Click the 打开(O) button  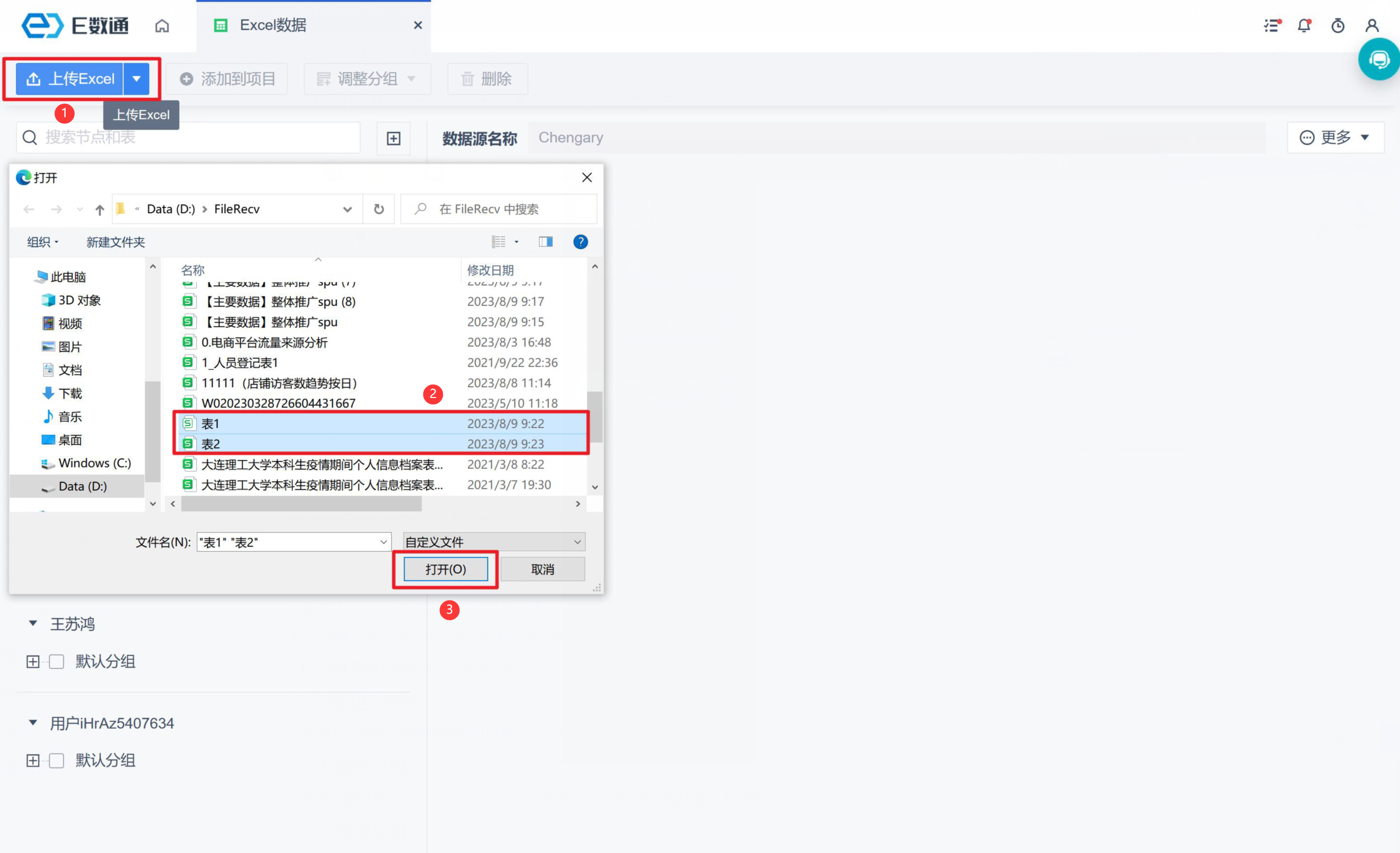[x=446, y=569]
